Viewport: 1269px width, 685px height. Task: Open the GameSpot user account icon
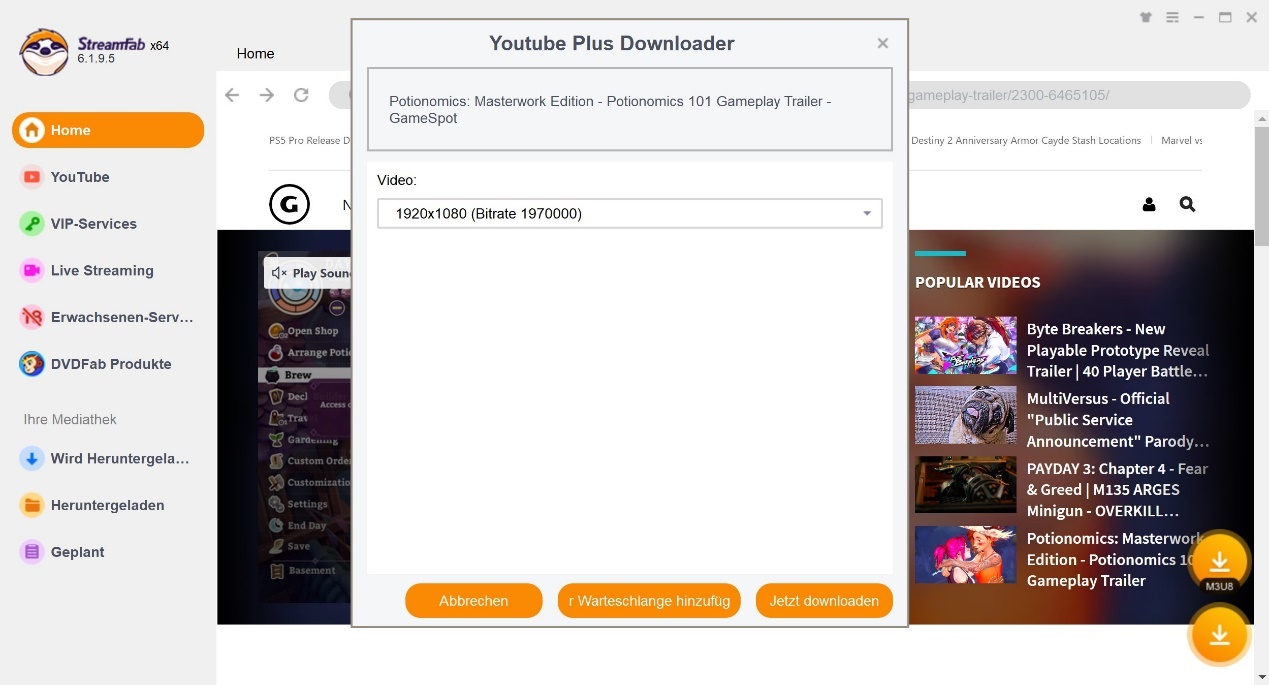tap(1149, 204)
